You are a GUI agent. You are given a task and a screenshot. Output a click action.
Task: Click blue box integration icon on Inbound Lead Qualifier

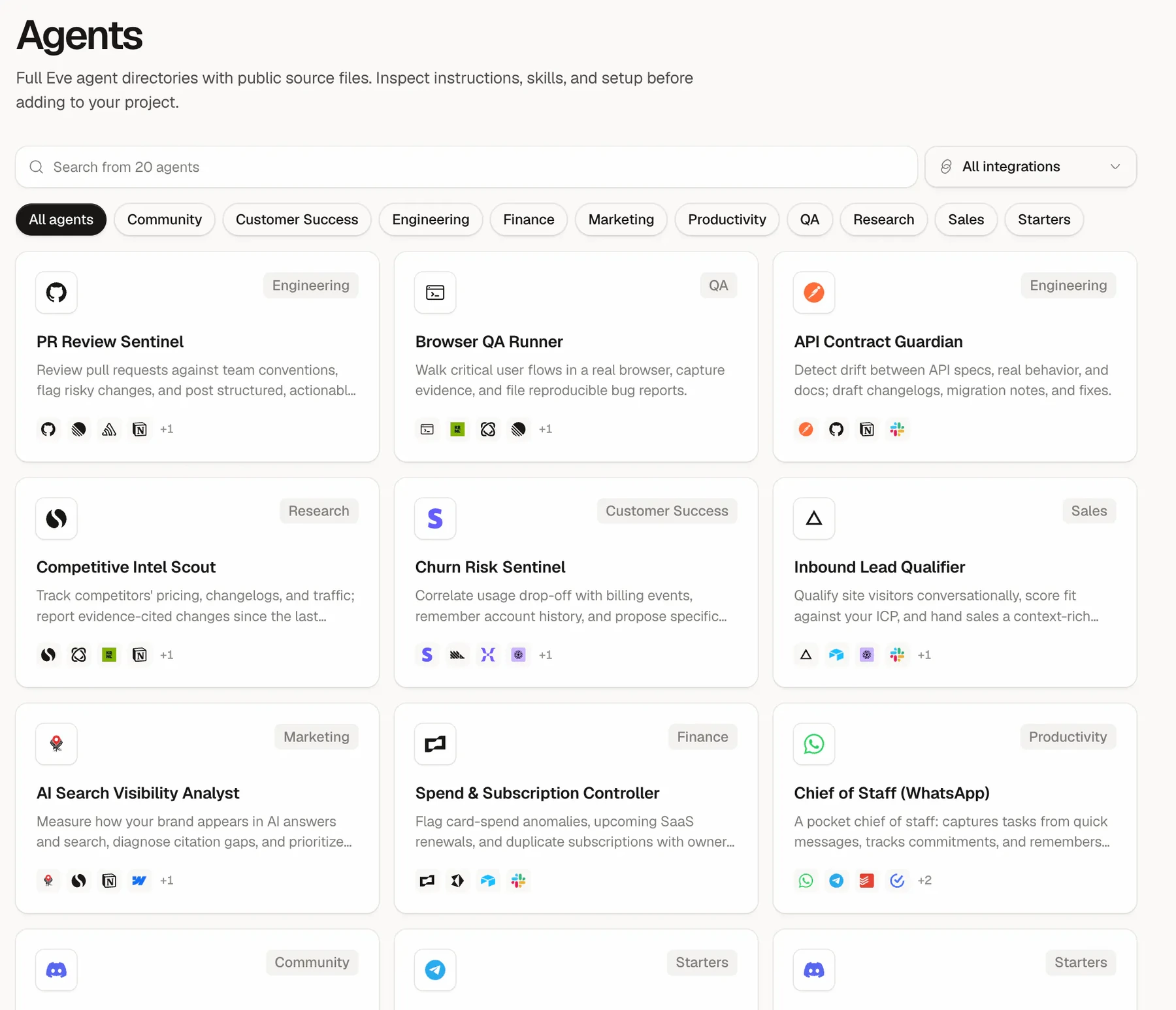pos(836,655)
